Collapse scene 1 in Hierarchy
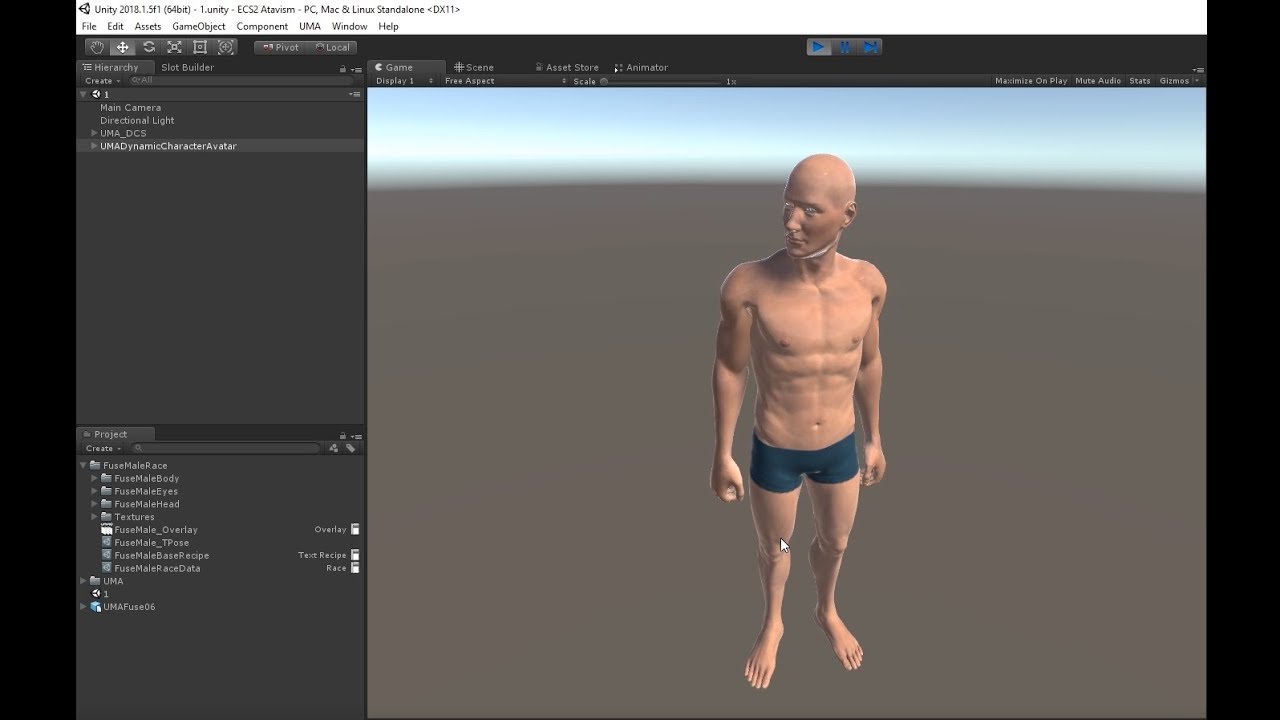The image size is (1280, 720). 84,94
